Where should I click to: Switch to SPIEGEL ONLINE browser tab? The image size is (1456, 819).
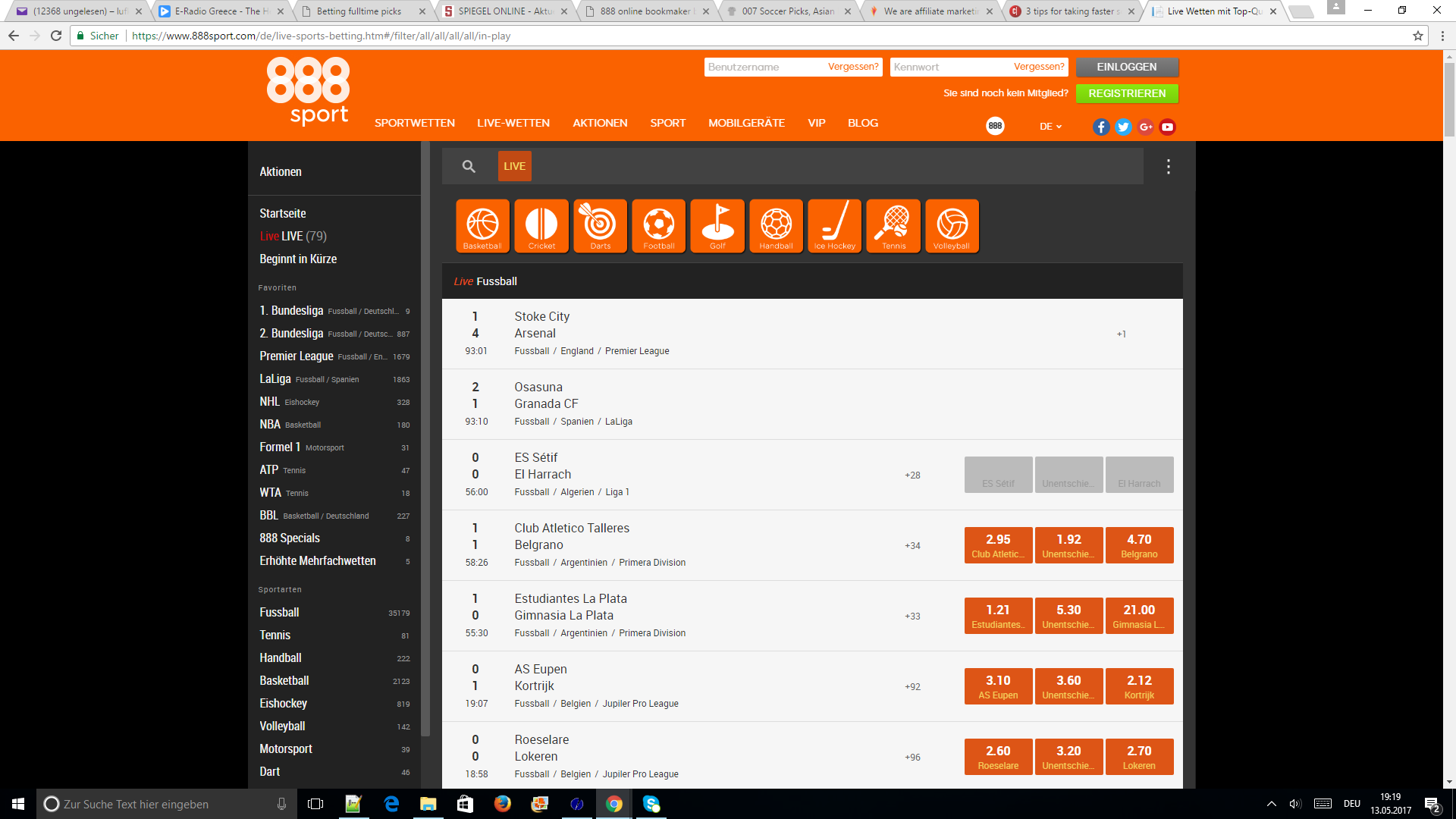[504, 11]
